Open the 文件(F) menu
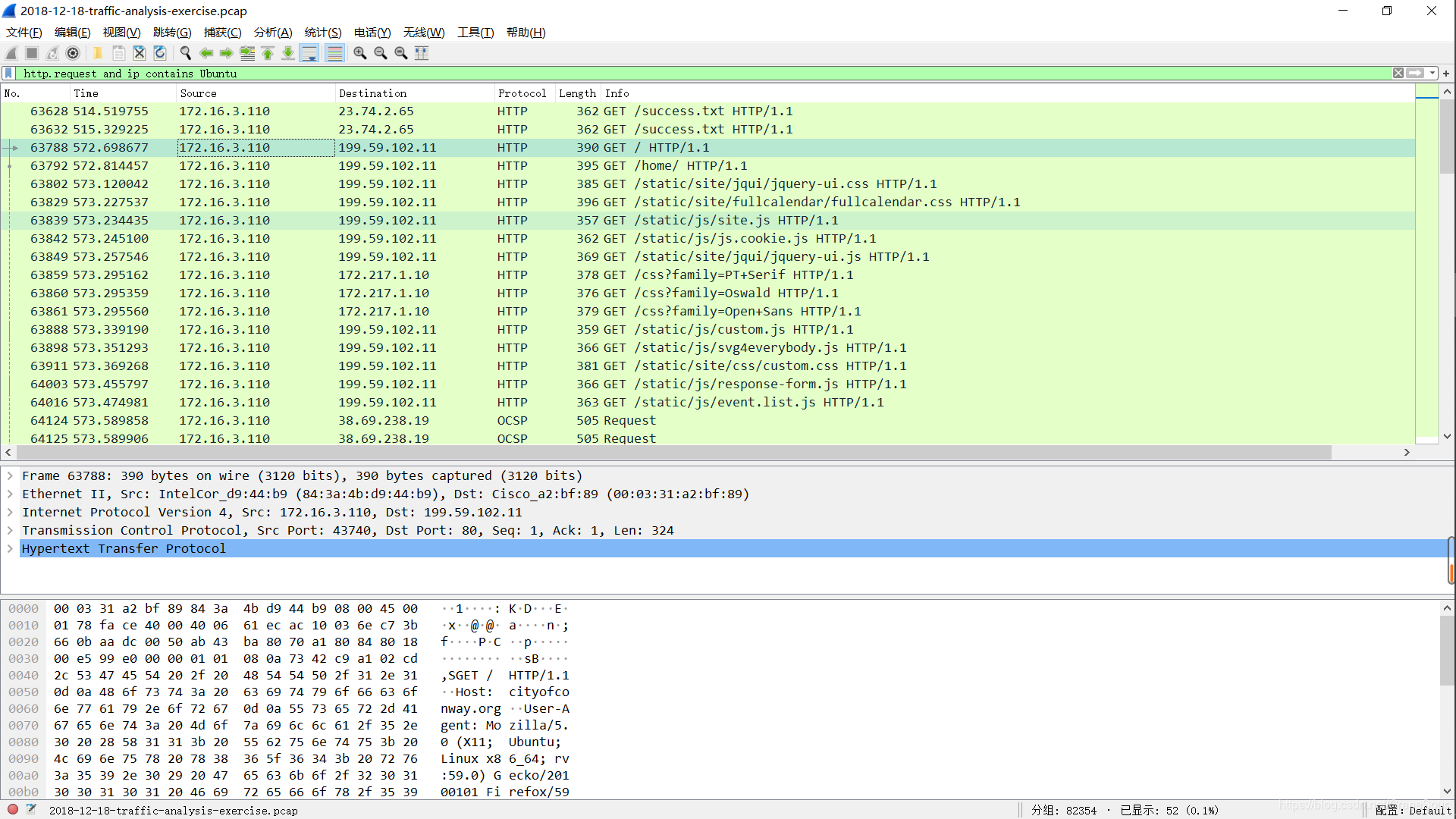Image resolution: width=1456 pixels, height=819 pixels. 24,33
